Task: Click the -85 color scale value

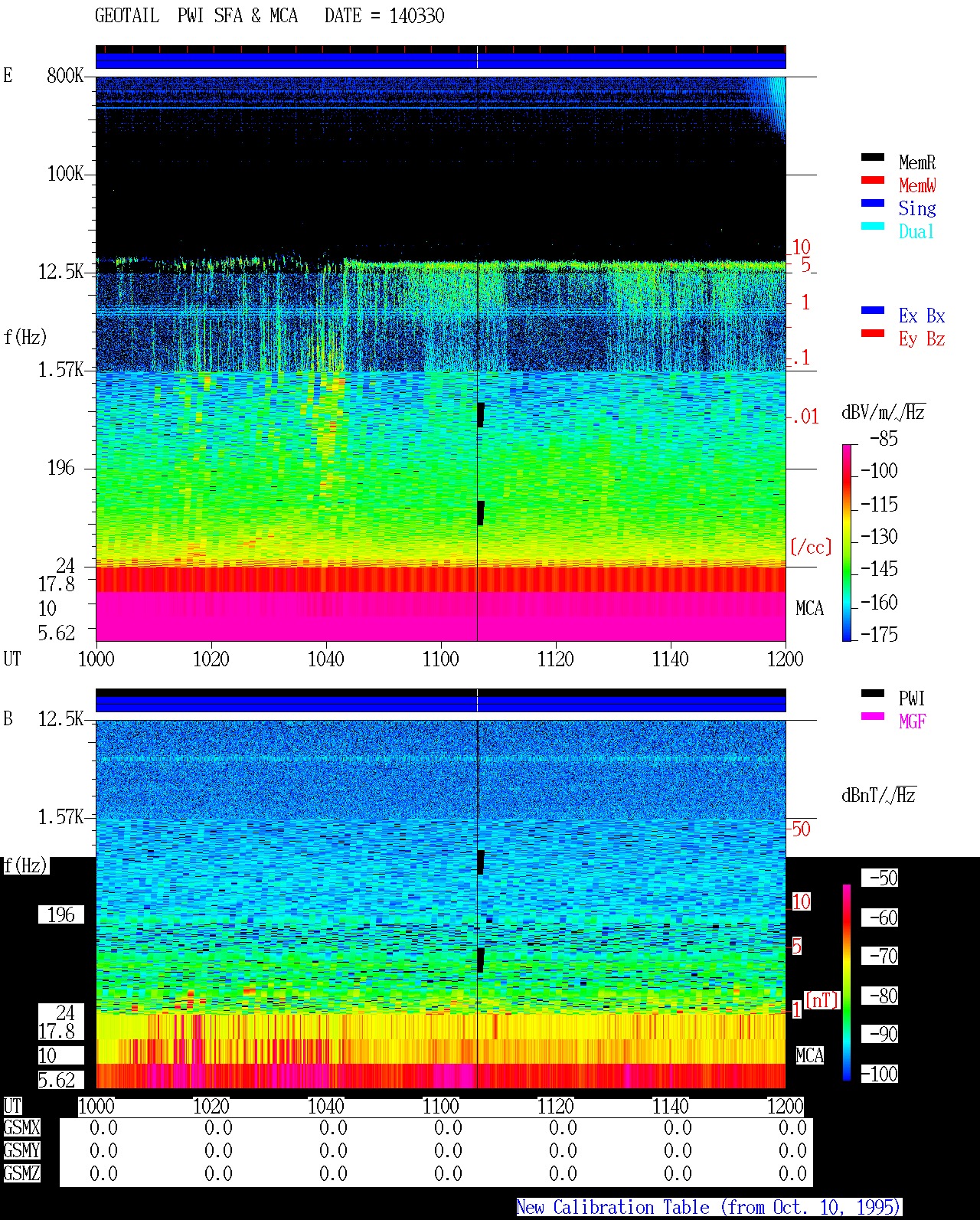Action: click(884, 439)
